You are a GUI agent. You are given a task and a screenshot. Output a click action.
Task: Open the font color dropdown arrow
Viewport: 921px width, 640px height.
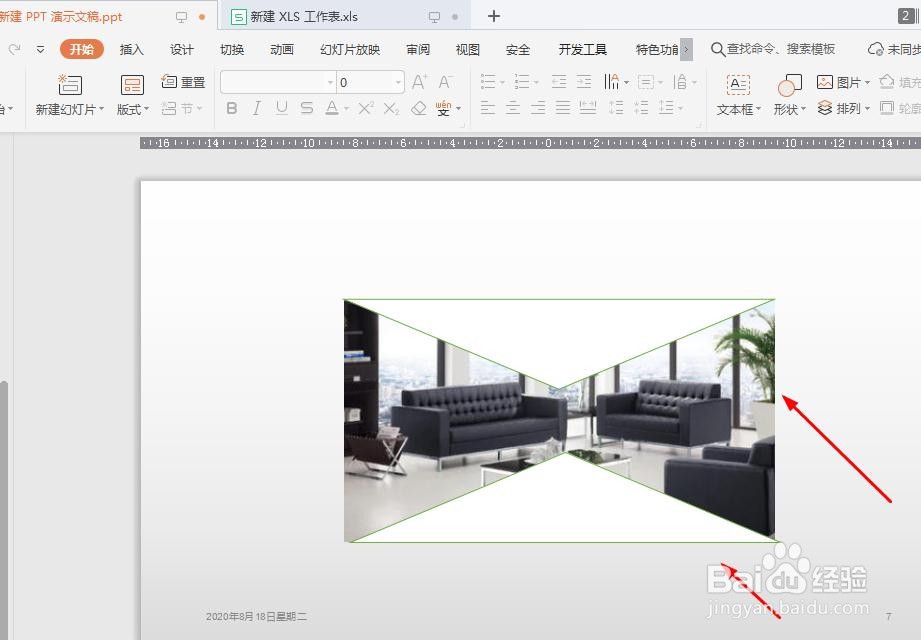(347, 109)
